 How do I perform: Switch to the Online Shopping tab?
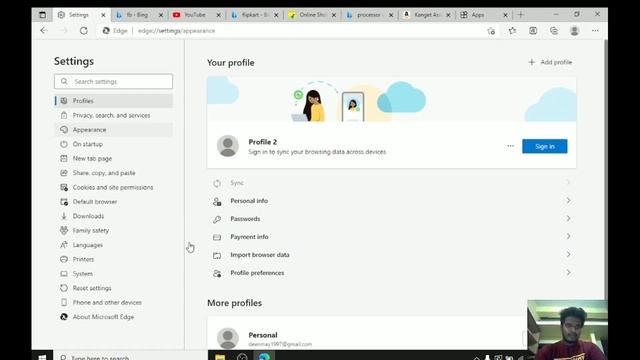click(312, 15)
